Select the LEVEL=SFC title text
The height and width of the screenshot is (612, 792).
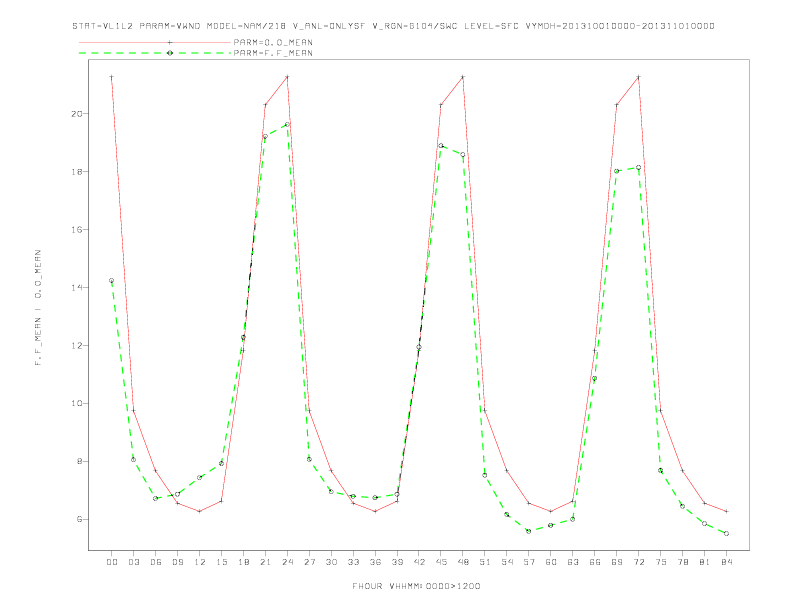491,26
